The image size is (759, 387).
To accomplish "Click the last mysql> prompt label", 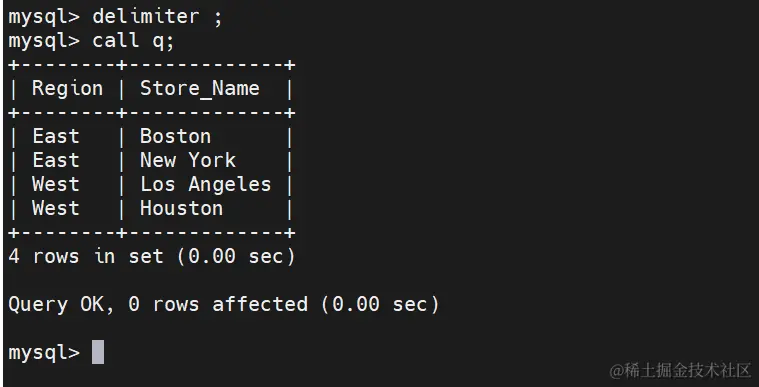I will tap(44, 353).
